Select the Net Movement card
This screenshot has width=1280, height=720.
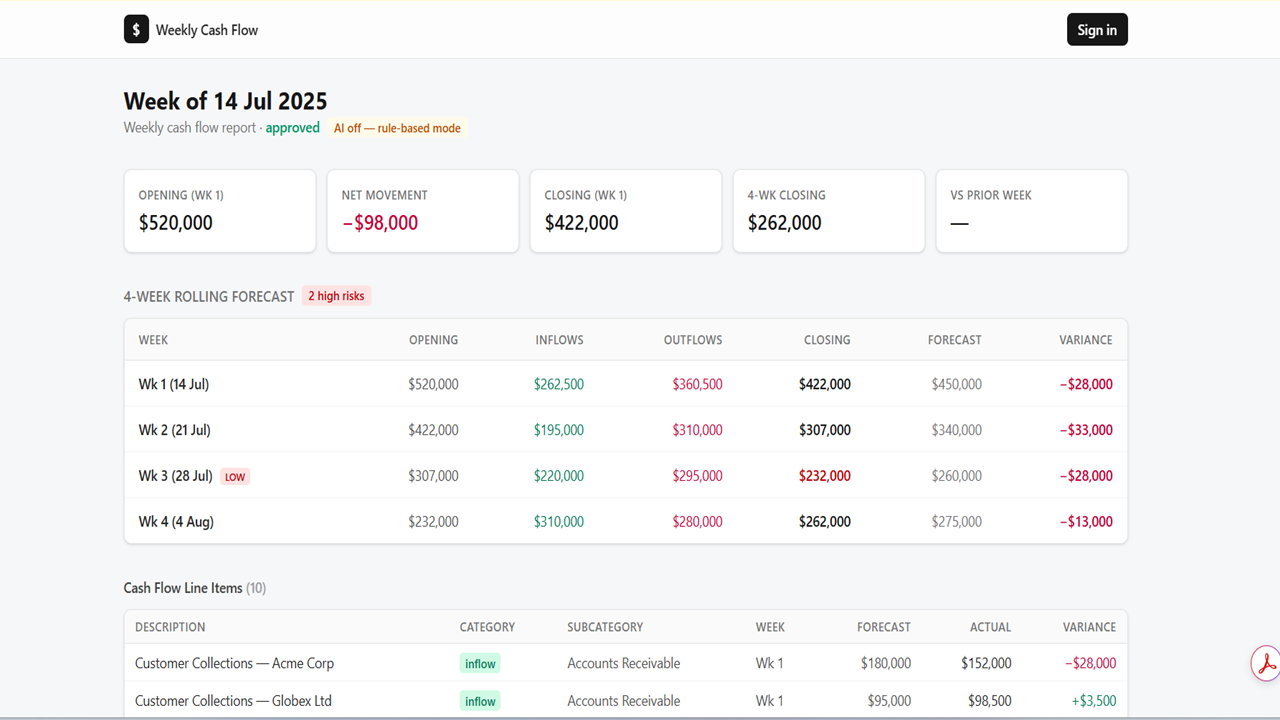tap(423, 211)
